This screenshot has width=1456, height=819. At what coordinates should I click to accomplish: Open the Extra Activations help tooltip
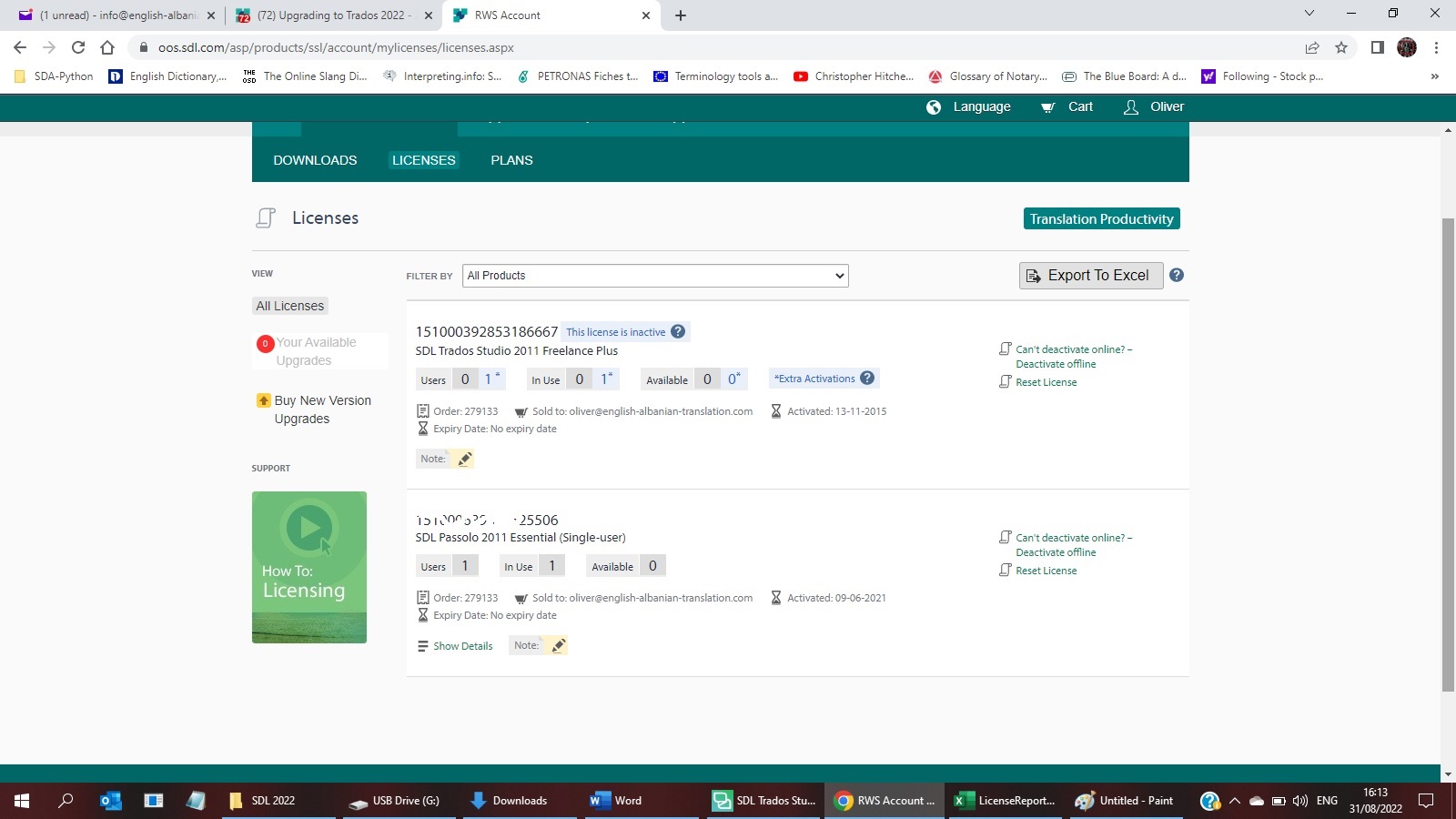coord(866,378)
